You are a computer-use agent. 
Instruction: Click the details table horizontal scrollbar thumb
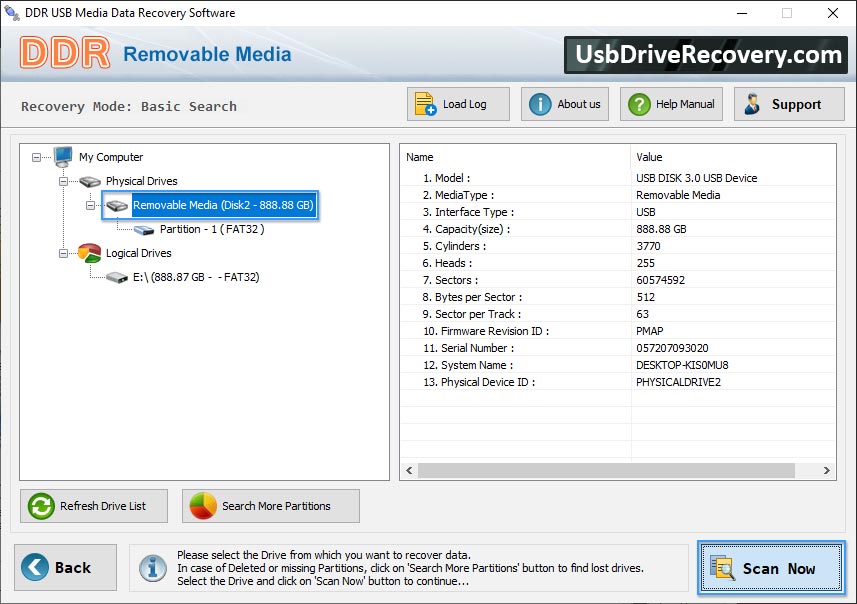click(606, 471)
